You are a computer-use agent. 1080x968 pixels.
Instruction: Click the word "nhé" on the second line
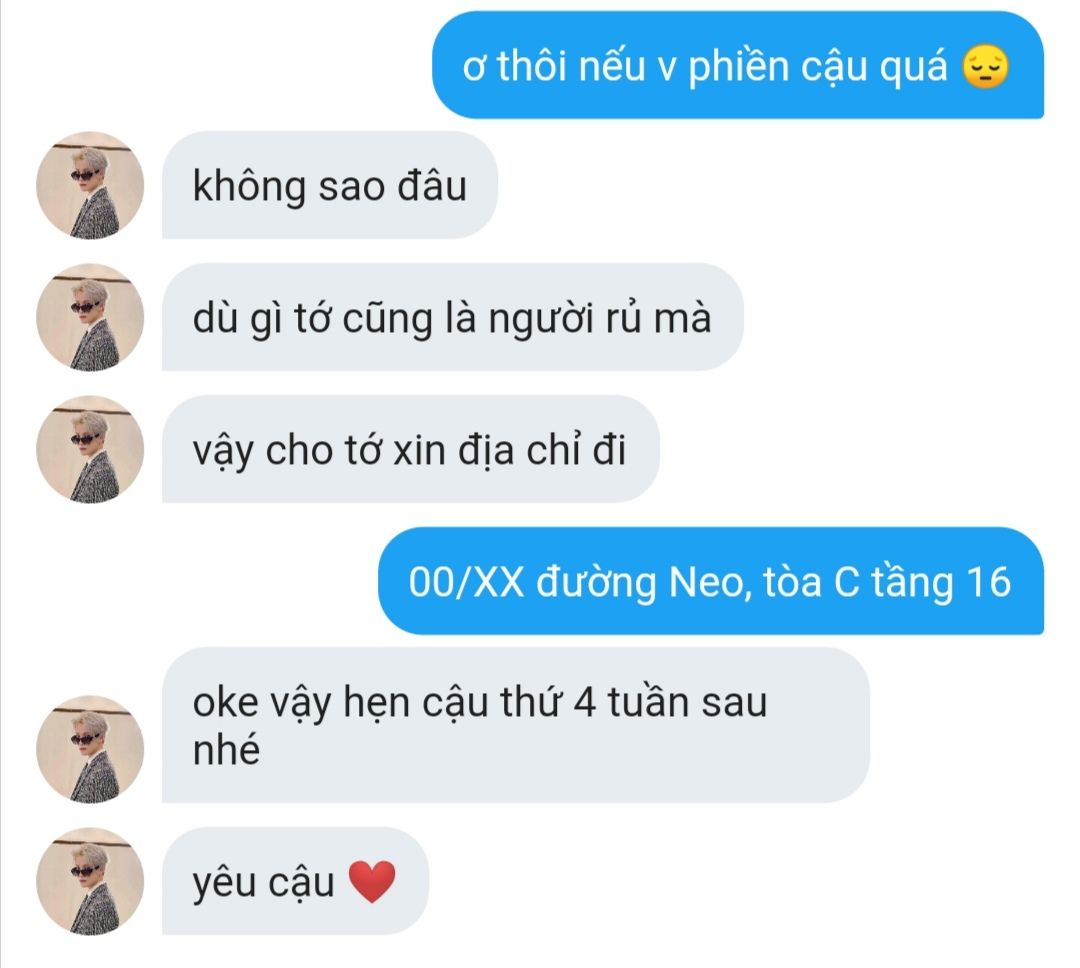(226, 750)
